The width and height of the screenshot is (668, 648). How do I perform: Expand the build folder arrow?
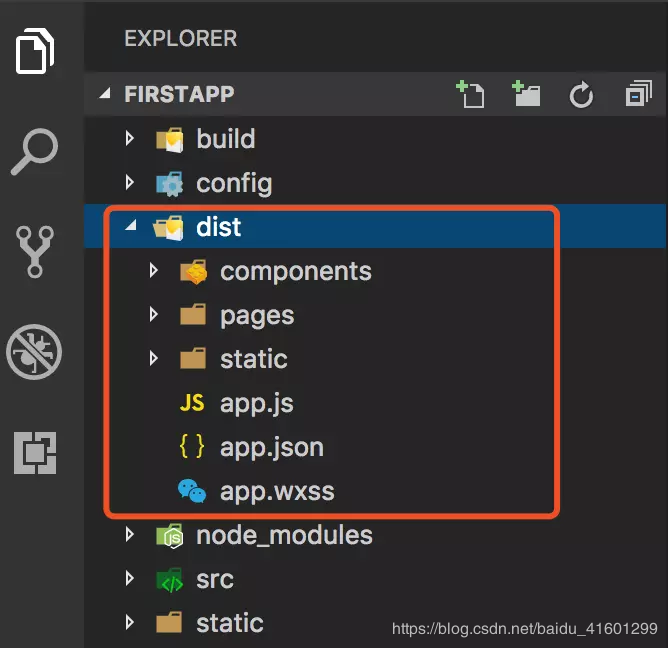click(130, 138)
